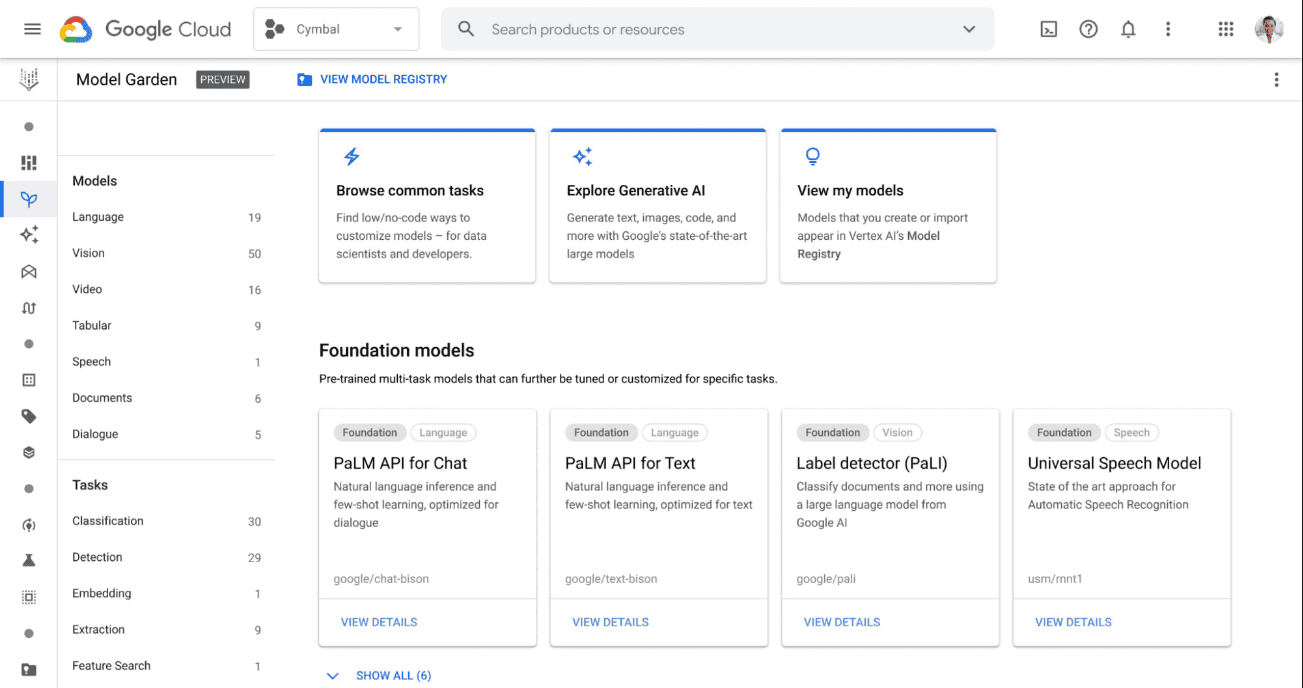Click the Google Cloud logo
The image size is (1303, 688).
tap(145, 29)
